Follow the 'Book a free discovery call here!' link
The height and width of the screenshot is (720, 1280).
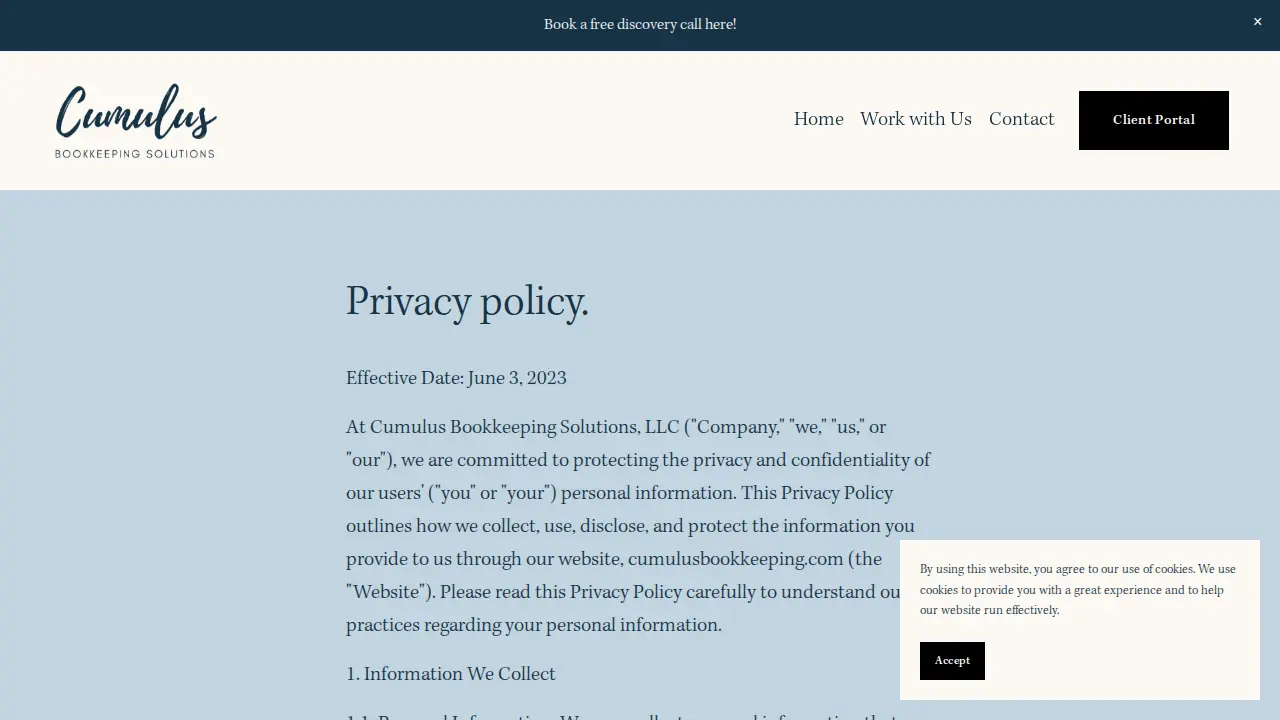[x=640, y=24]
